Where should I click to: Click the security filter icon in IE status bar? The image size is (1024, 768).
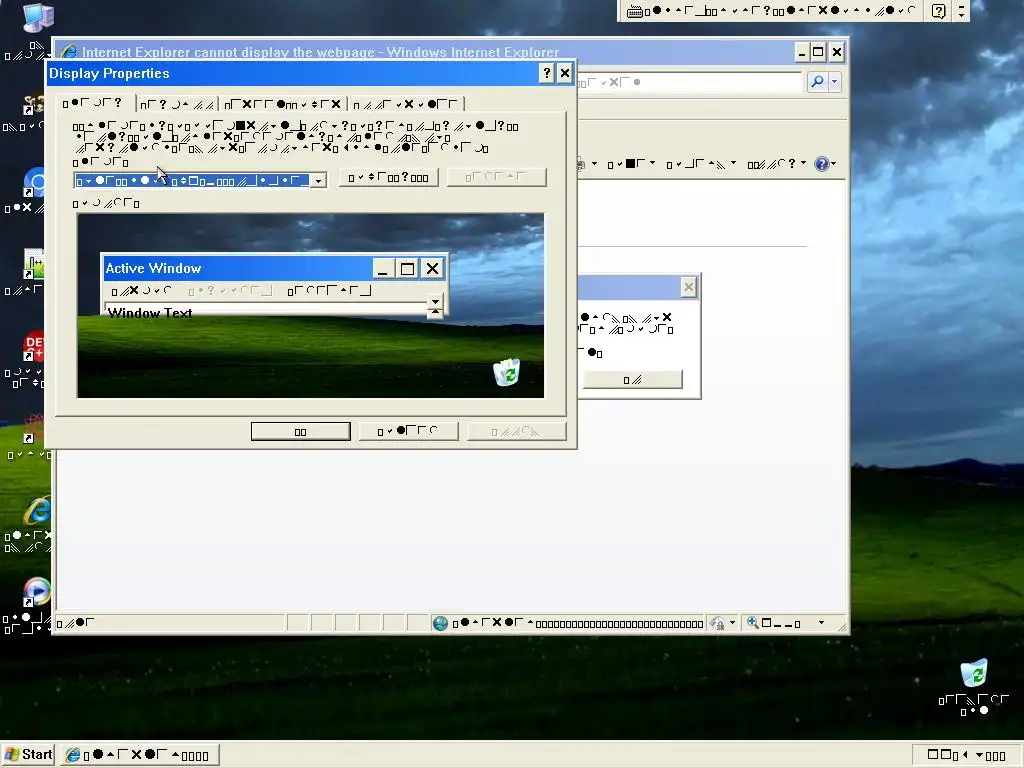tap(718, 624)
